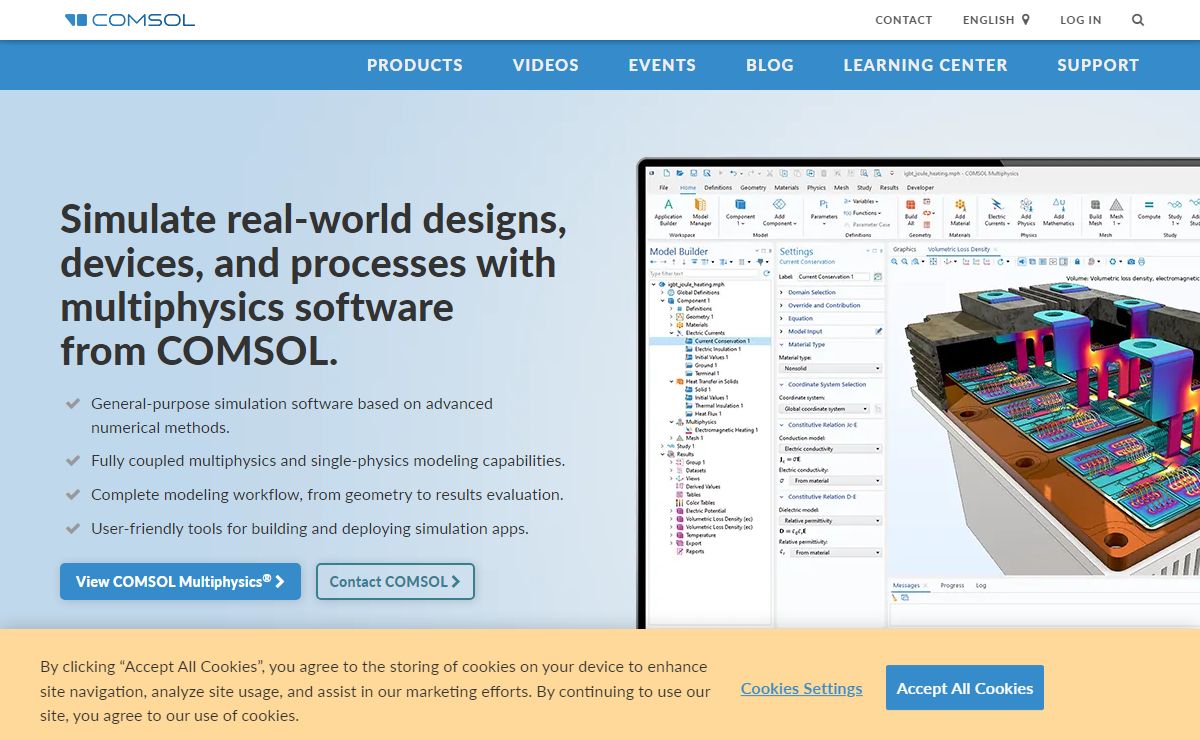Image resolution: width=1200 pixels, height=740 pixels.
Task: Select Developer ribbon tab in app screenshot
Action: coord(920,188)
